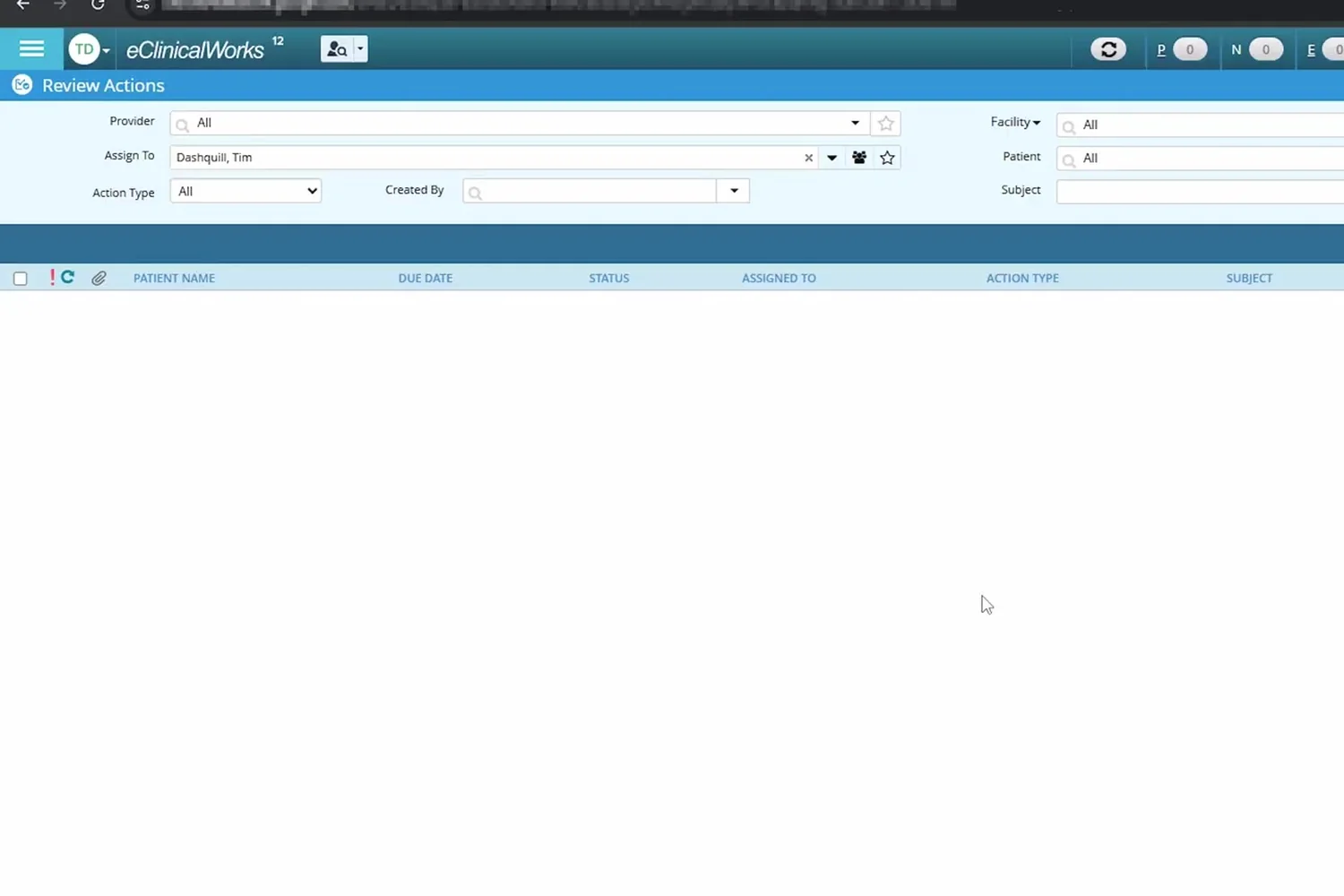Open the patient lookup icon

tap(337, 49)
